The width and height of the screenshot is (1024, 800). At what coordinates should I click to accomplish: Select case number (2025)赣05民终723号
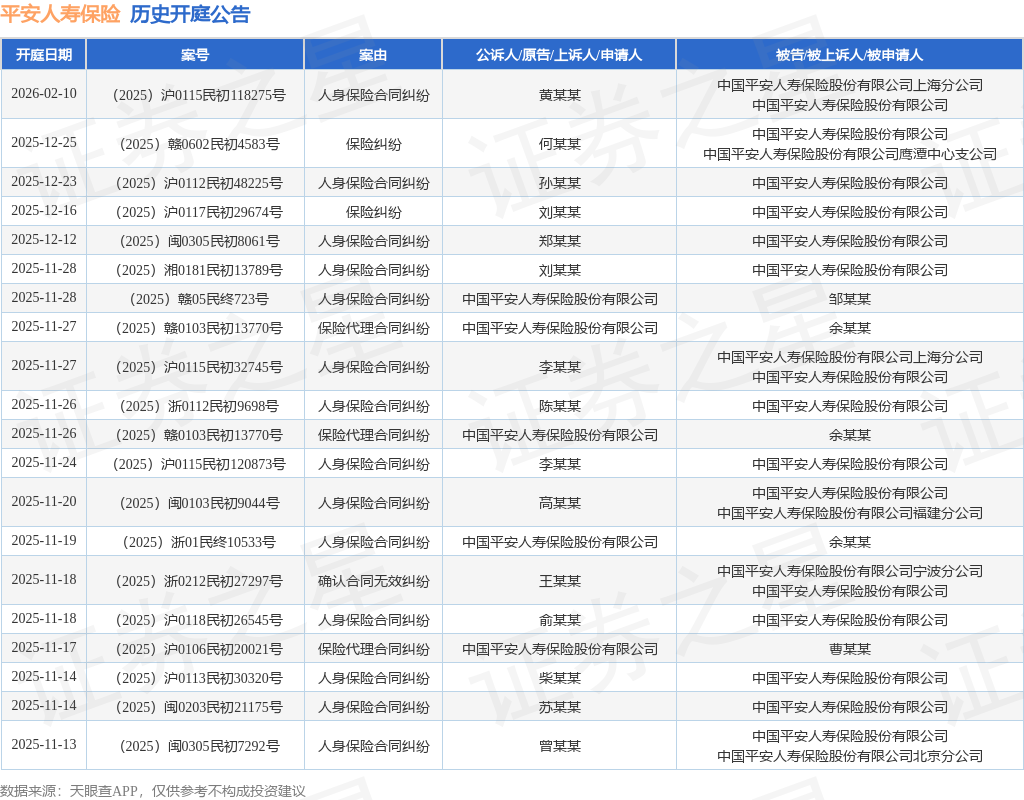coord(199,300)
